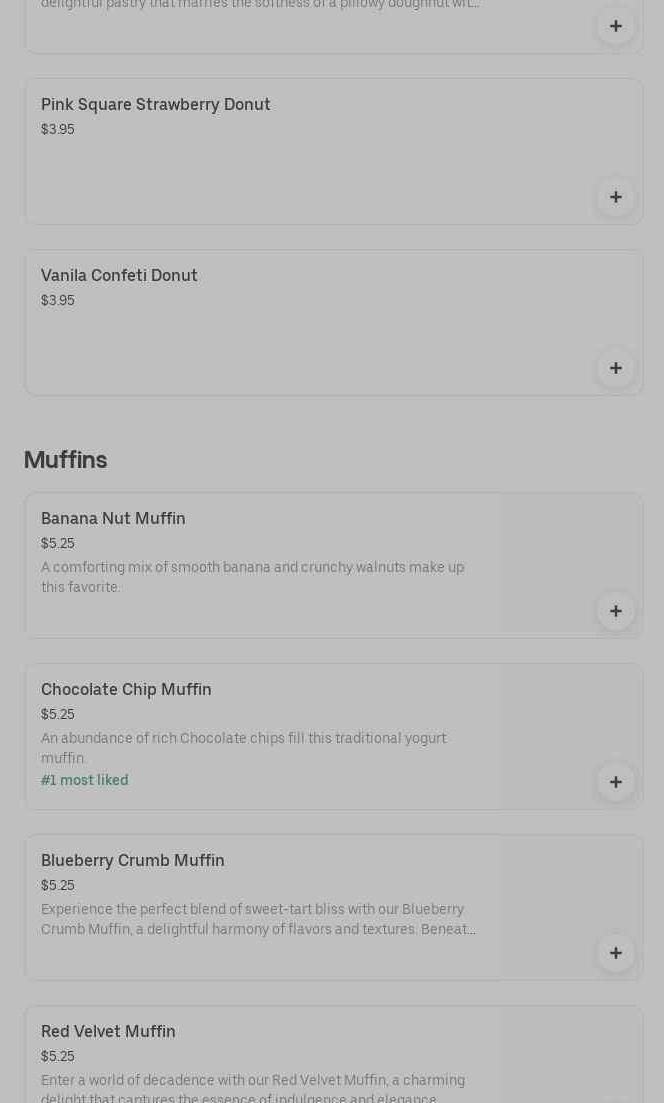This screenshot has height=1103, width=664.
Task: Add Chocolate Chip Muffin using plus icon
Action: (615, 782)
